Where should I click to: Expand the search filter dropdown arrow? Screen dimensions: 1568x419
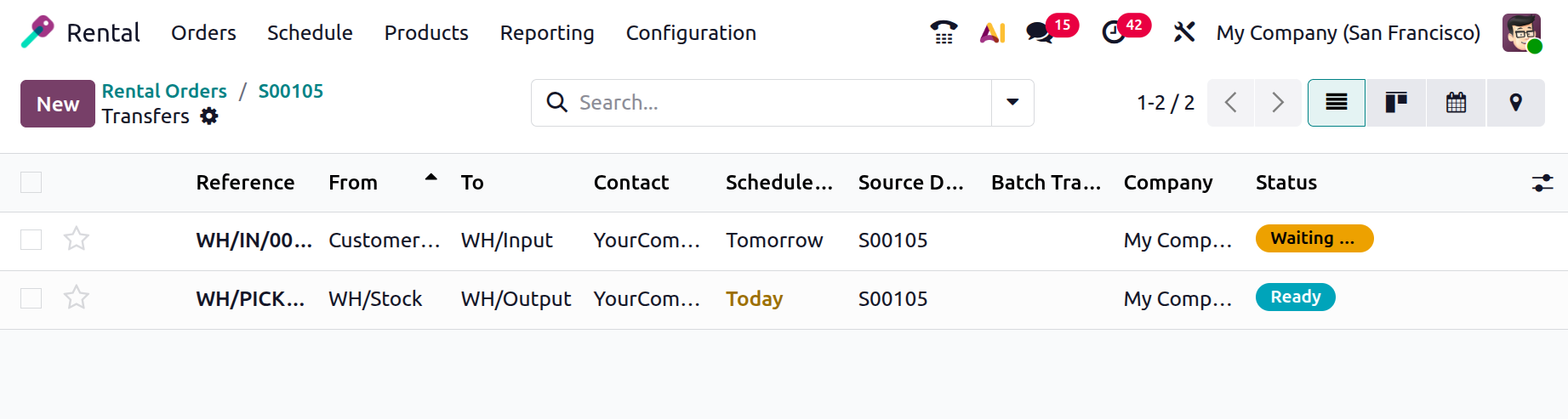(x=1012, y=103)
